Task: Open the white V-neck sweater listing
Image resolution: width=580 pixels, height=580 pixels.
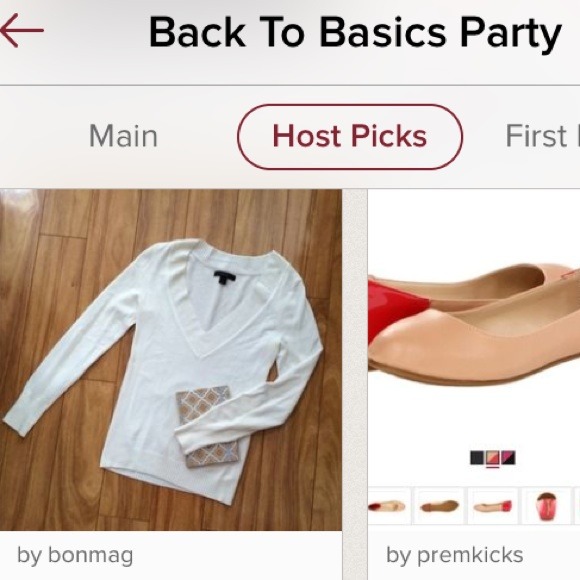Action: point(171,360)
